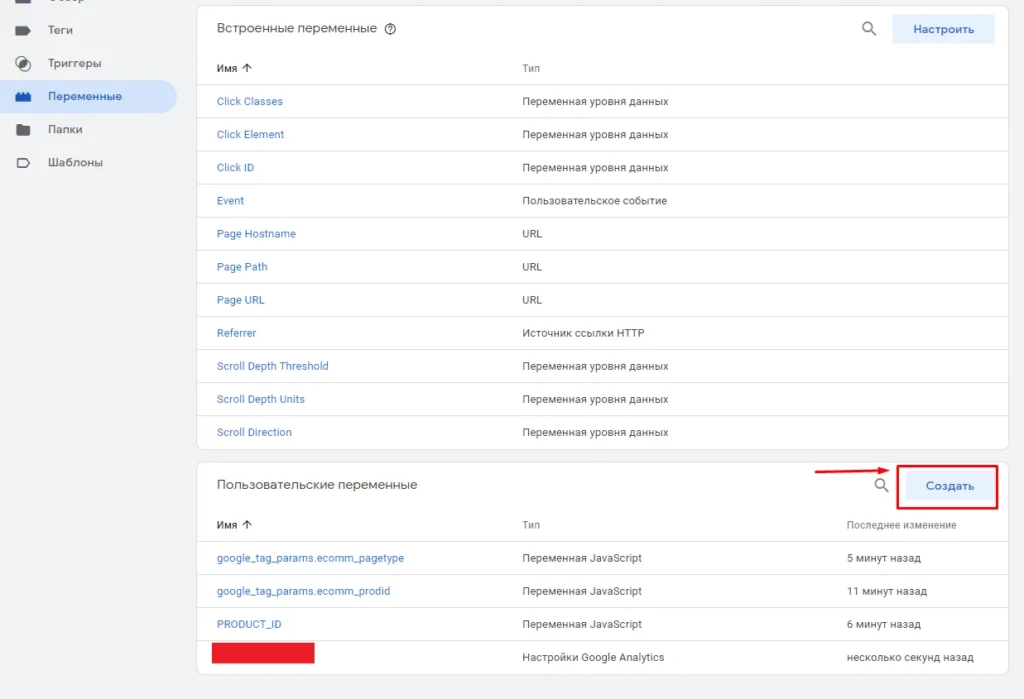
Task: Sort user variables by last modified column
Action: point(901,525)
